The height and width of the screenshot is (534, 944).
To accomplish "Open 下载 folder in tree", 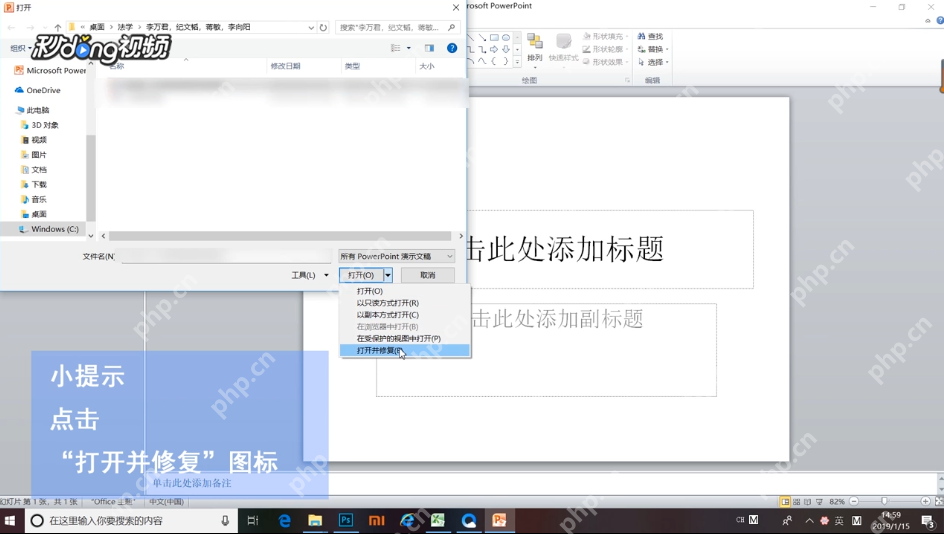I will (34, 184).
